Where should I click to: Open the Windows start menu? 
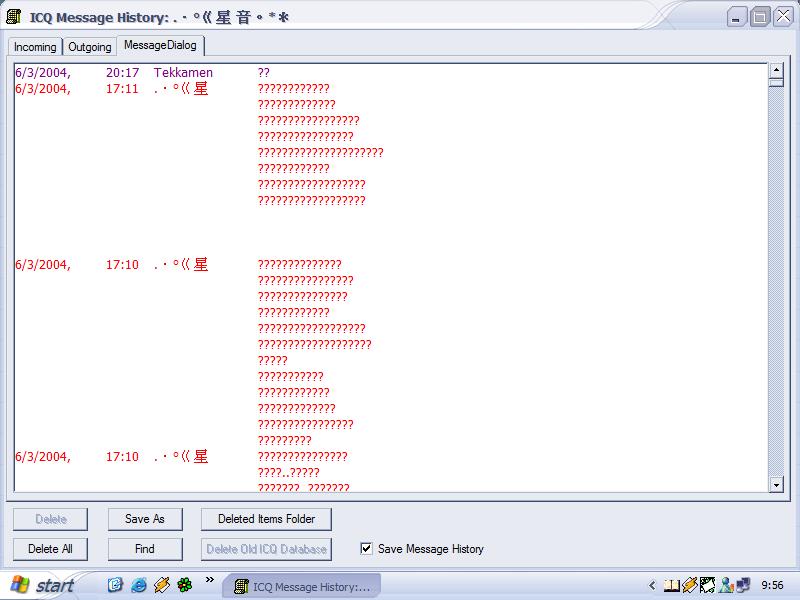pyautogui.click(x=43, y=585)
